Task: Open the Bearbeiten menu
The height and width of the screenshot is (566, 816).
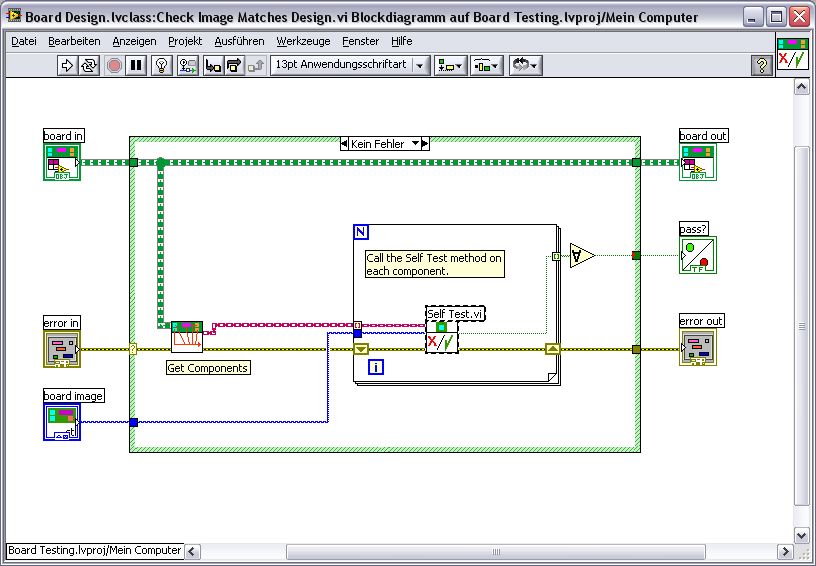Action: [74, 41]
